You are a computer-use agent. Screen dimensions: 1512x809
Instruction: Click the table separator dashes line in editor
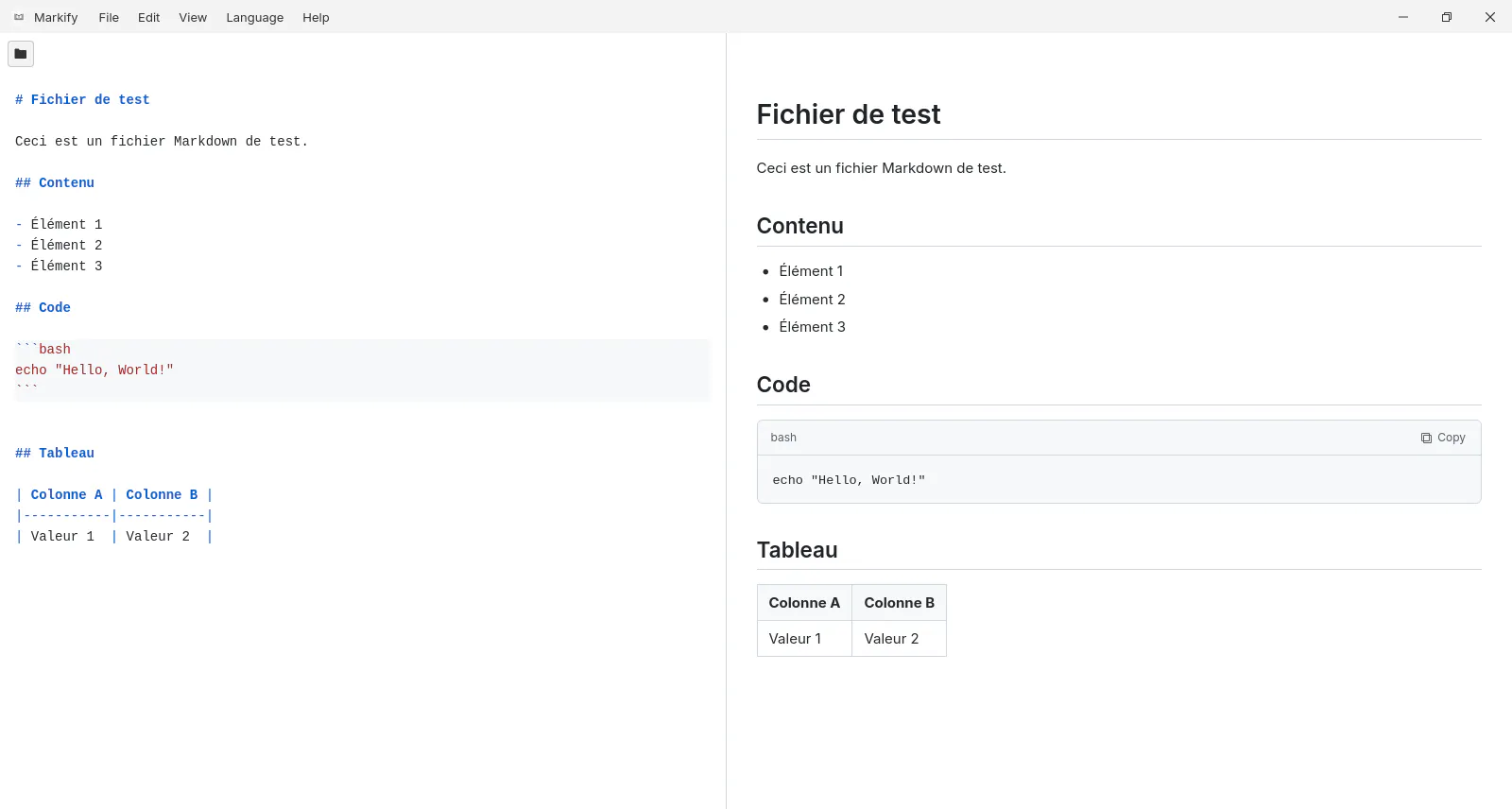click(114, 516)
